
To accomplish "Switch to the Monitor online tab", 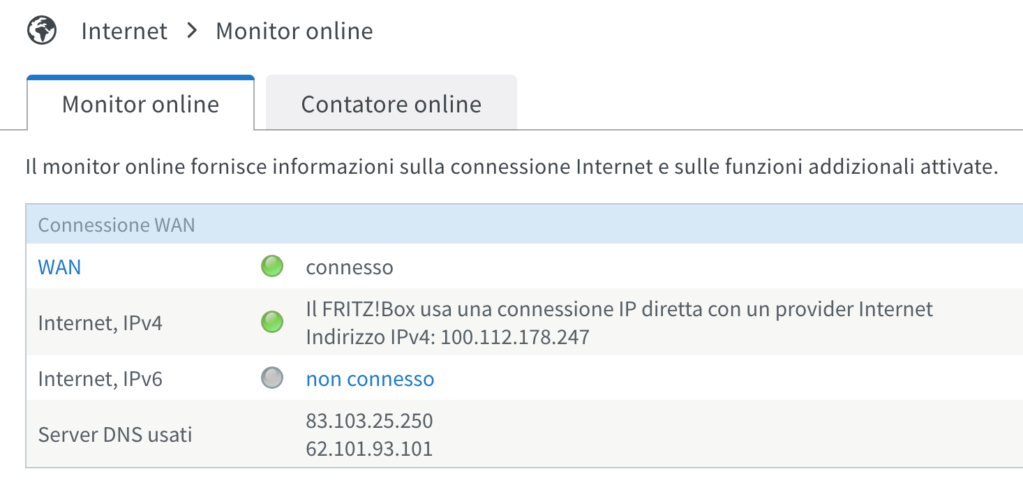I will 140,103.
